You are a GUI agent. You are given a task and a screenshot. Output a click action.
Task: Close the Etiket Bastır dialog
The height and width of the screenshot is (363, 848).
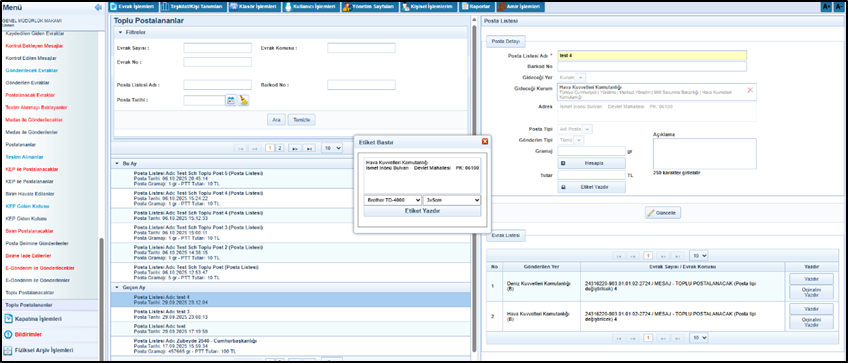click(485, 141)
